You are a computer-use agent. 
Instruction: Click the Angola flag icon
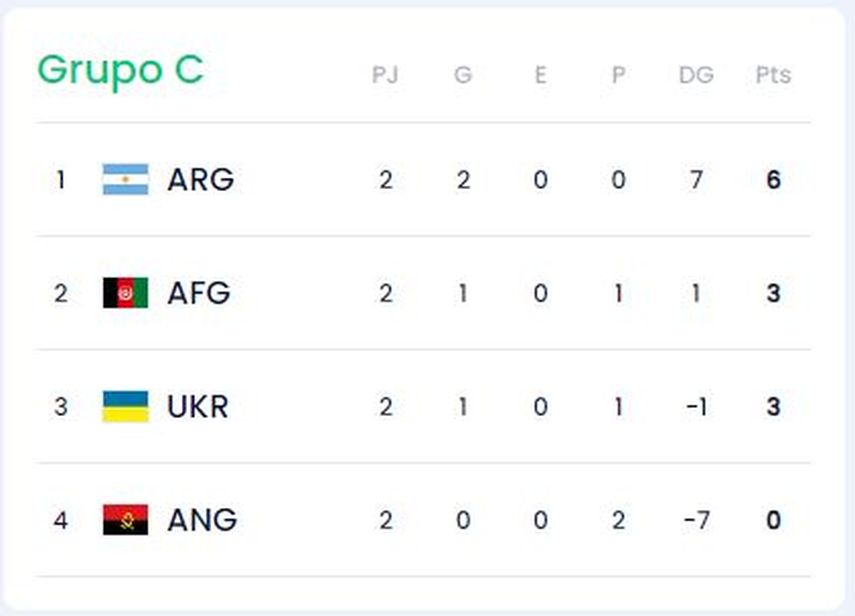coord(125,520)
